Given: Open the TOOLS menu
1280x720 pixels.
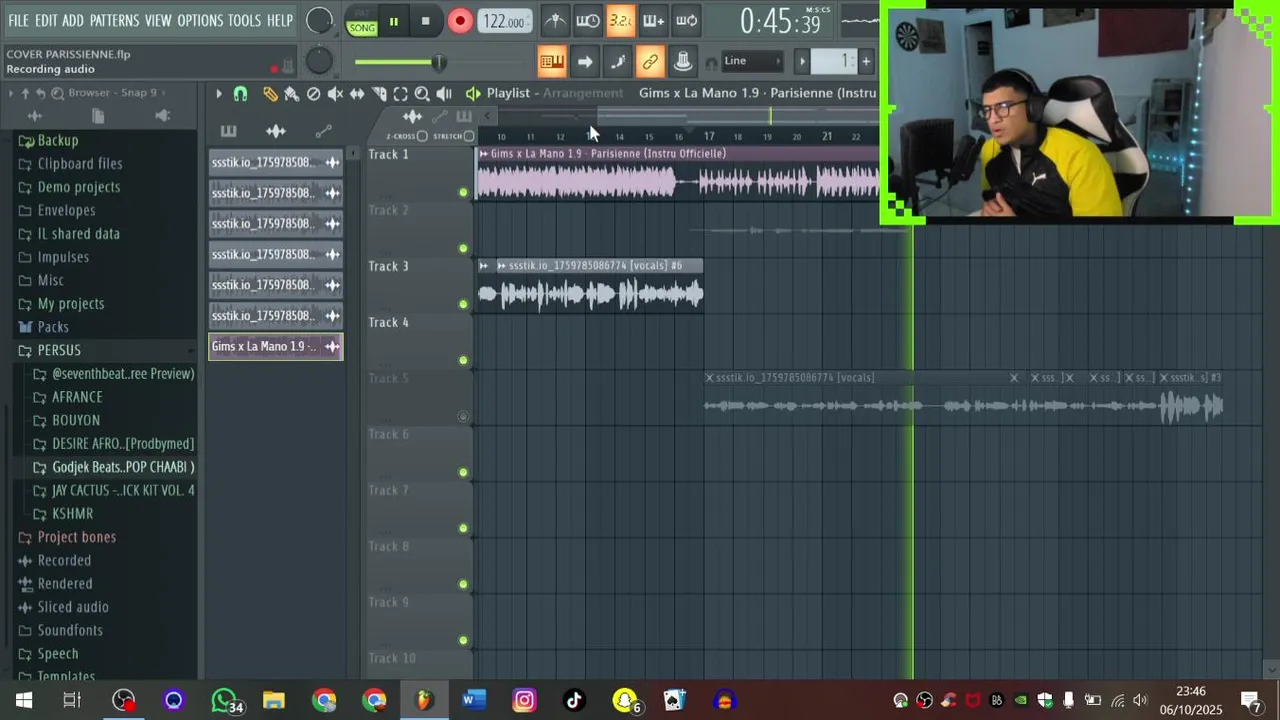Looking at the screenshot, I should [x=244, y=21].
